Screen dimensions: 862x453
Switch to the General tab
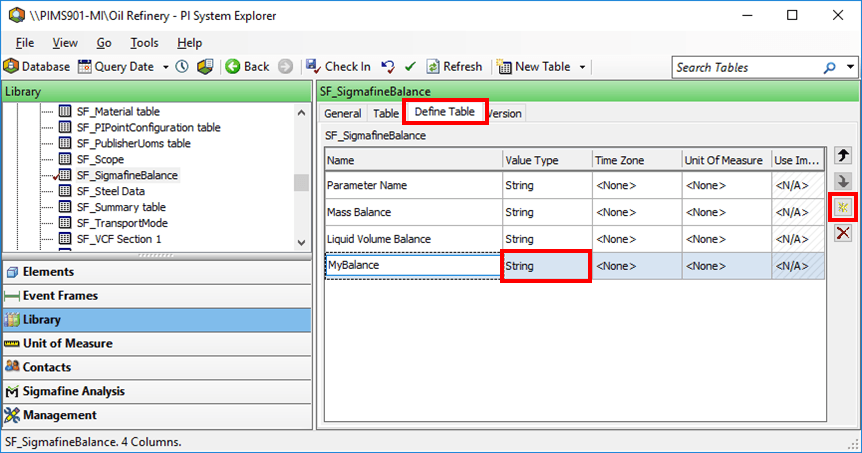click(342, 113)
